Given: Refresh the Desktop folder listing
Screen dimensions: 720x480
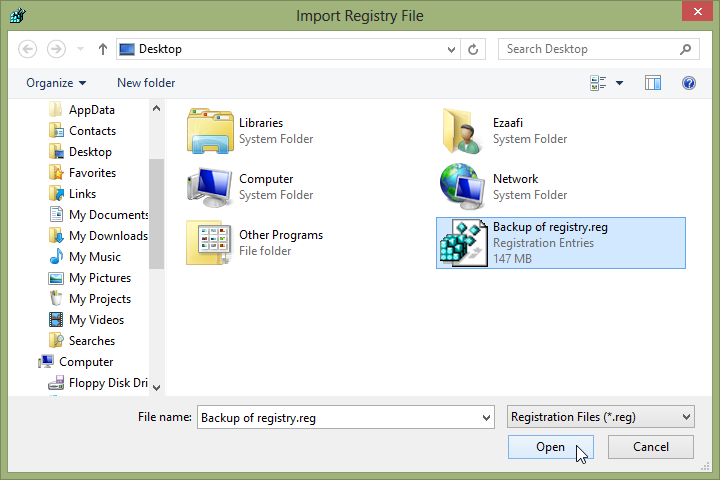Looking at the screenshot, I should (474, 49).
